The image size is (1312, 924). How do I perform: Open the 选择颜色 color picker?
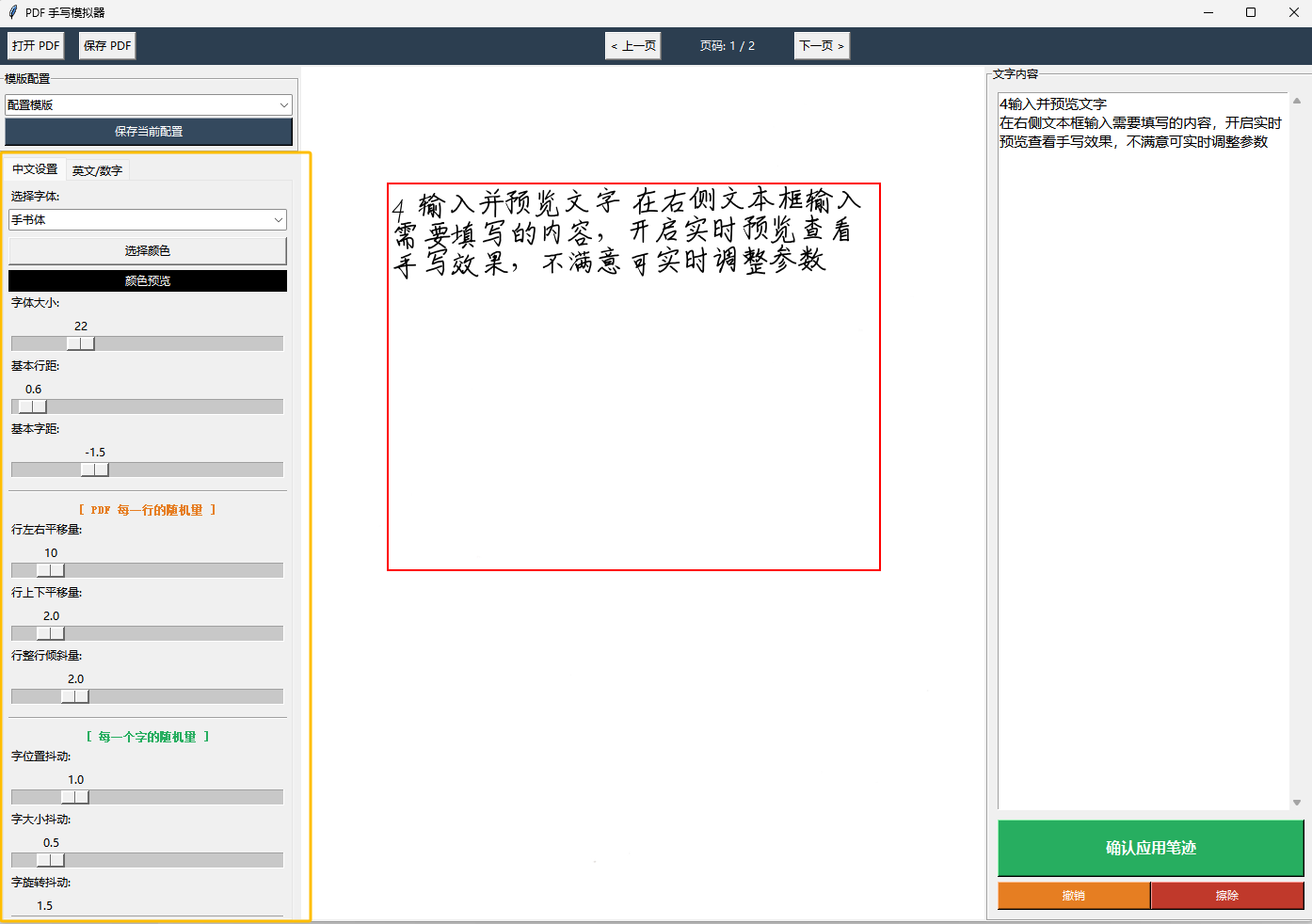(148, 250)
